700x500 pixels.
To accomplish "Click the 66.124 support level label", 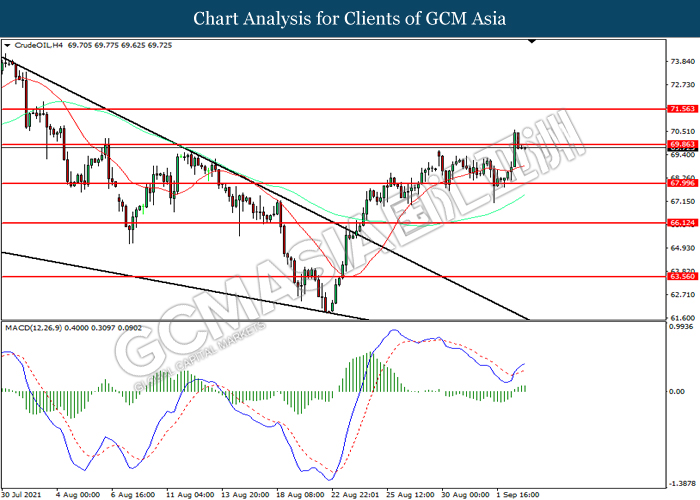I will [x=682, y=222].
